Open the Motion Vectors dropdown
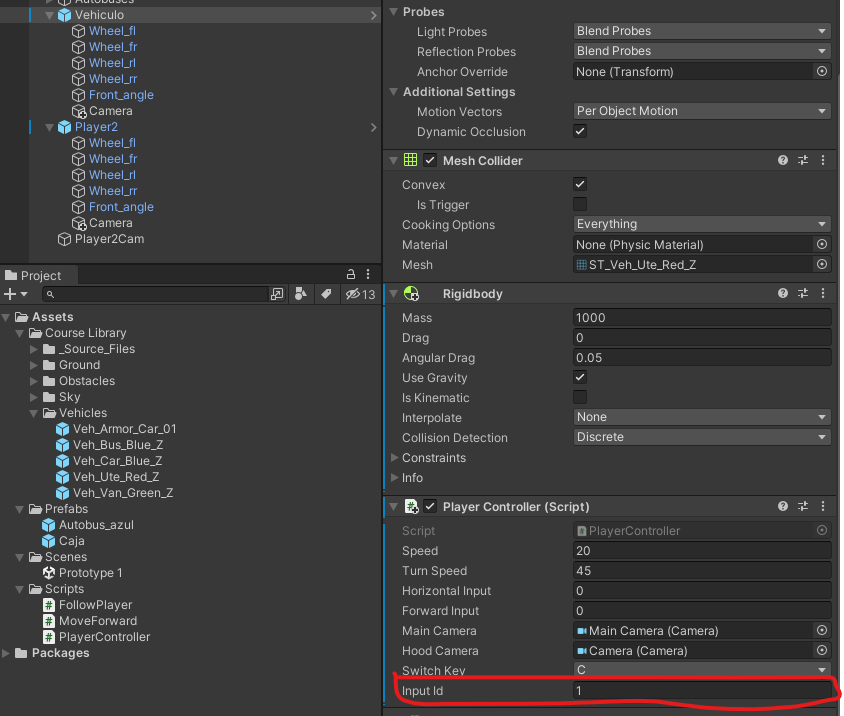 click(x=702, y=111)
